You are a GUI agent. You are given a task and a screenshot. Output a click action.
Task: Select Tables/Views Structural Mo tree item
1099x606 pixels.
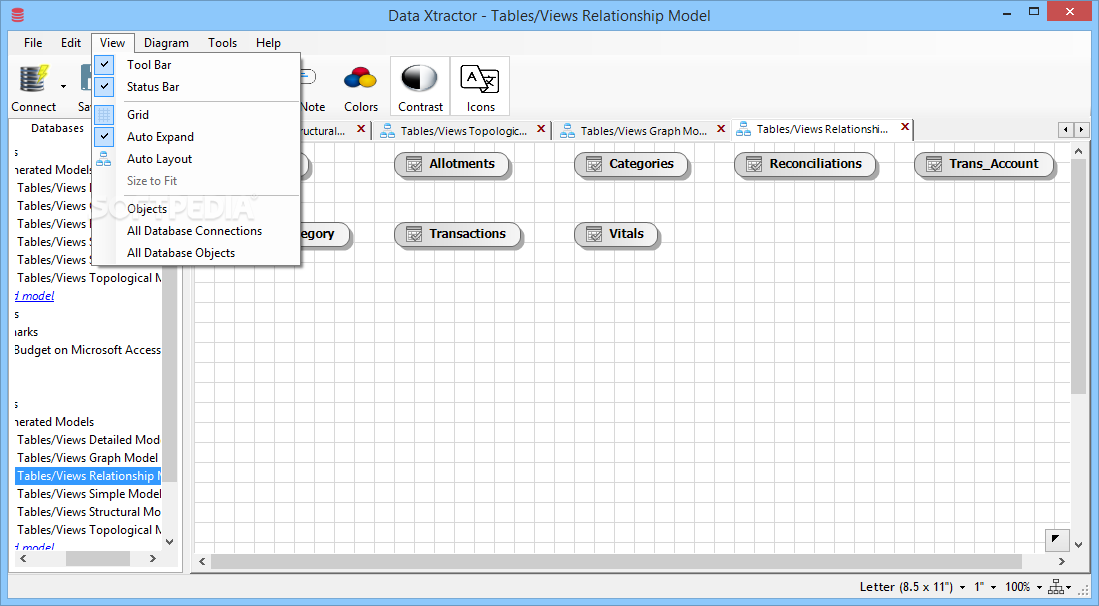88,512
